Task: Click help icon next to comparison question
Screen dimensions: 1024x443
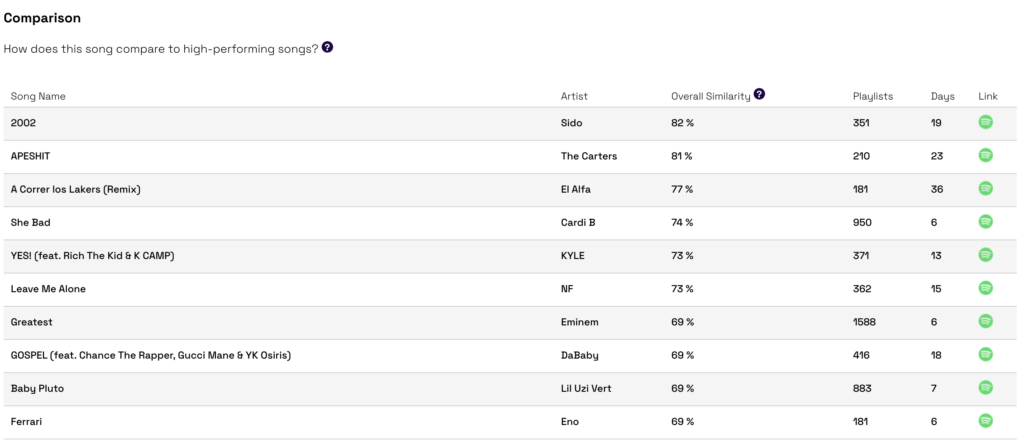Action: (x=327, y=47)
